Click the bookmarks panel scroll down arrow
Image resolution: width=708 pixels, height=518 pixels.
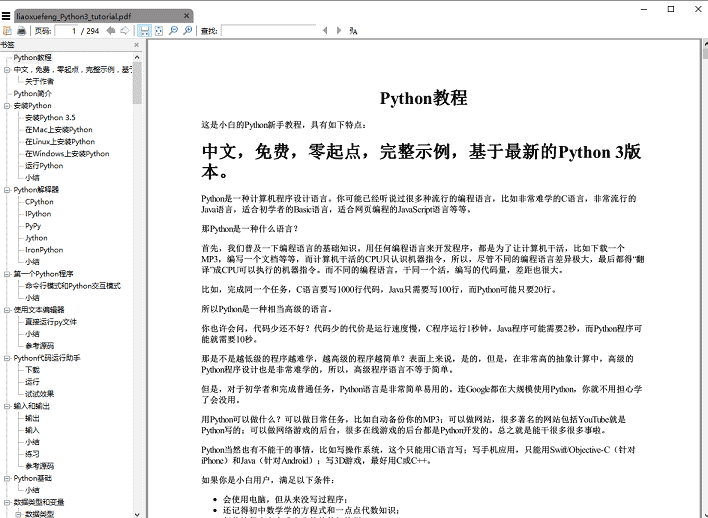point(137,514)
